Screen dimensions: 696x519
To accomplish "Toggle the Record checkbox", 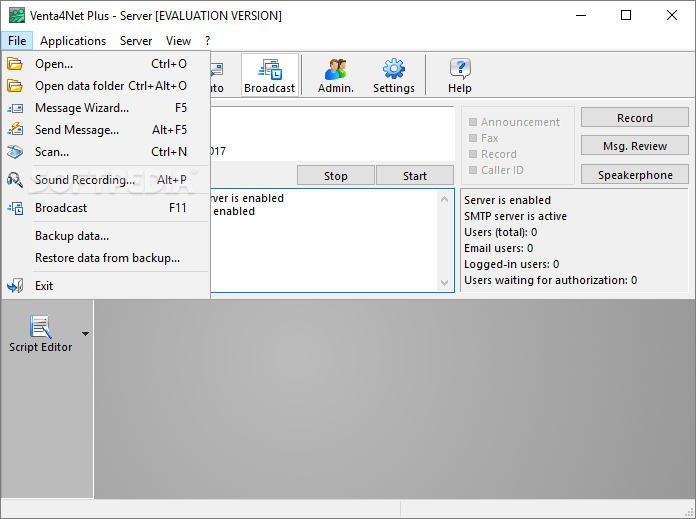I will (473, 154).
